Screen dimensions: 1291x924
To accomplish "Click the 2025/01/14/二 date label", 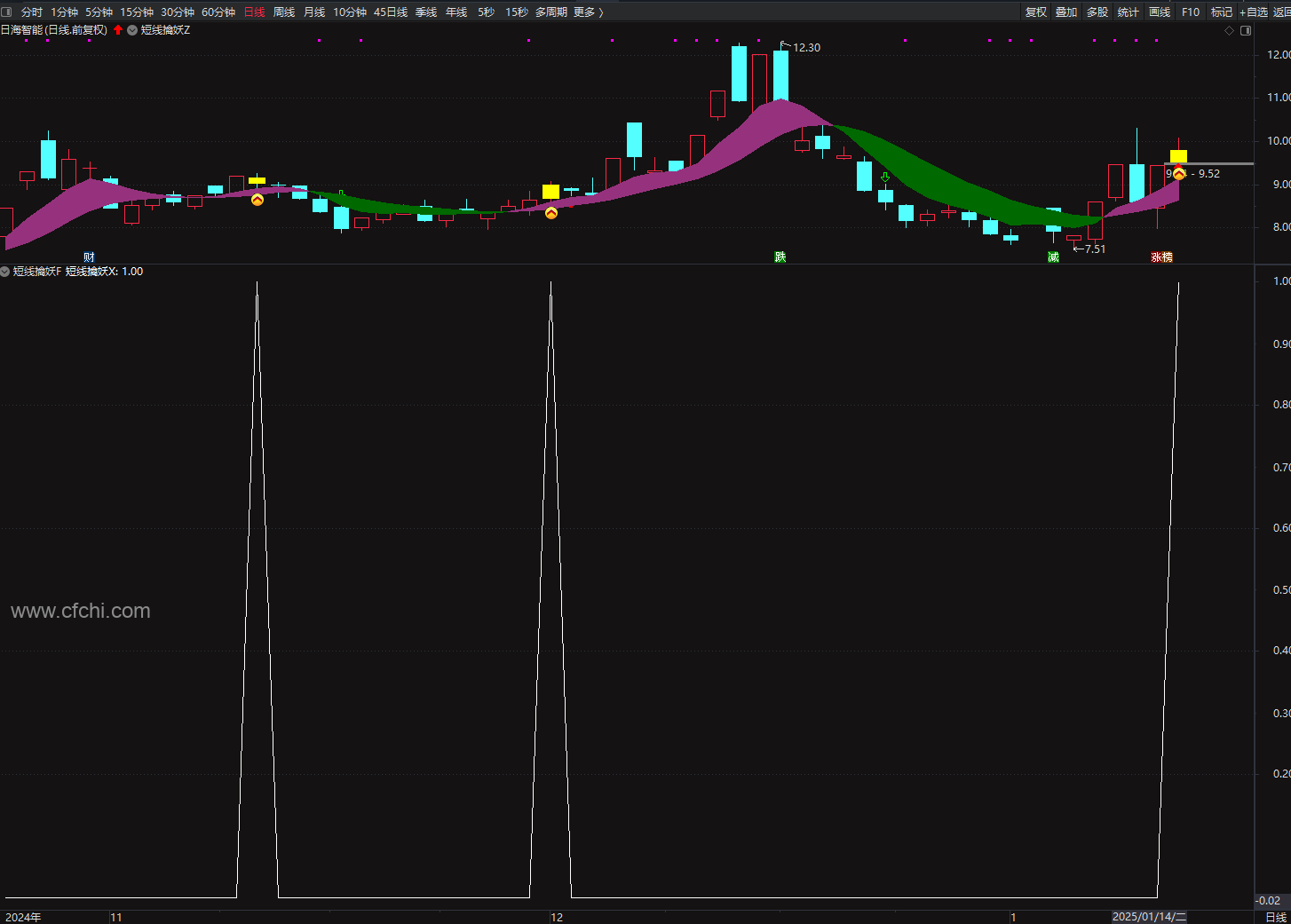I will coord(1150,917).
